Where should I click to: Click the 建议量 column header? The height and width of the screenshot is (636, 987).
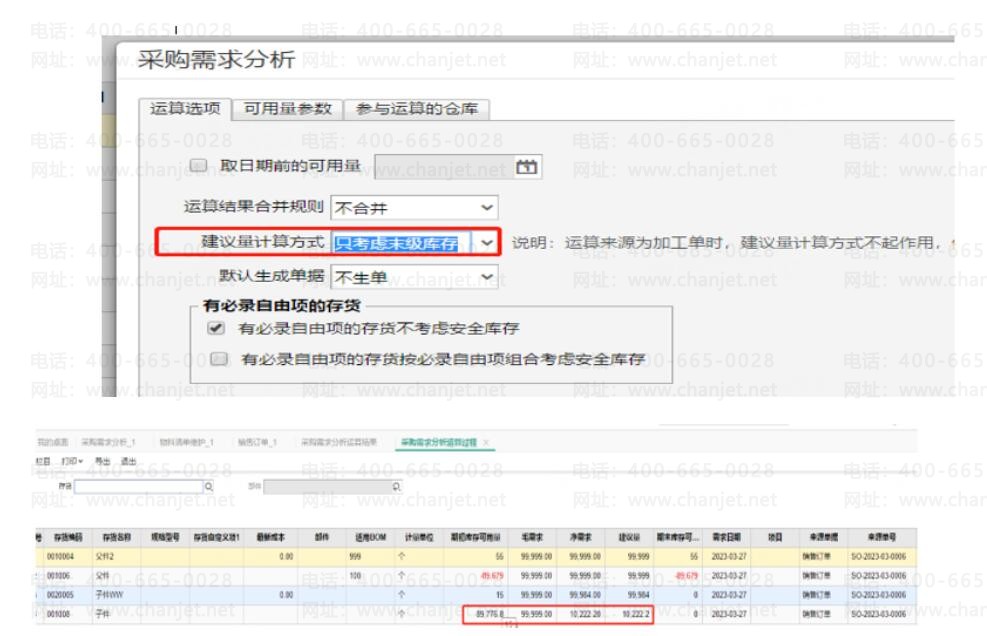(629, 537)
